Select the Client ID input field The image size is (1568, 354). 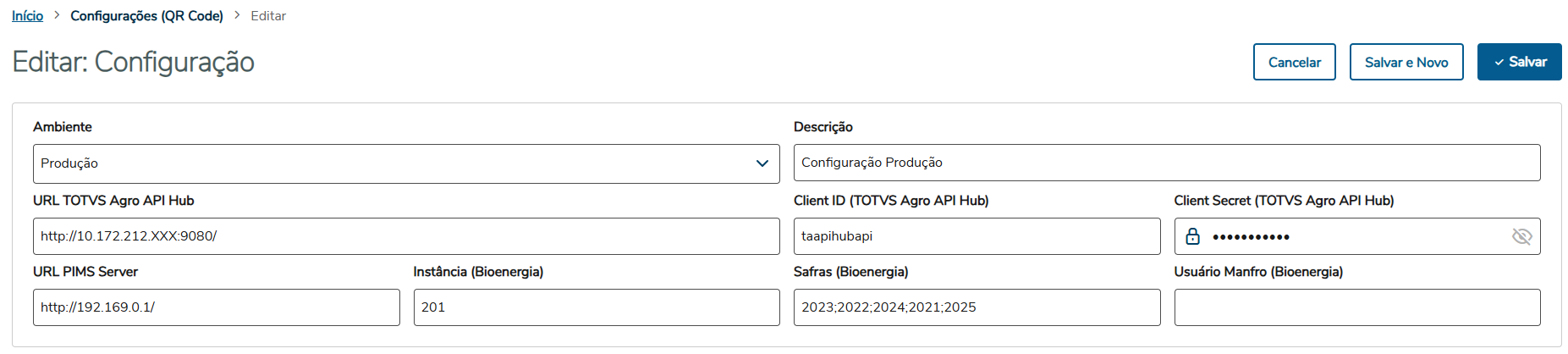977,236
